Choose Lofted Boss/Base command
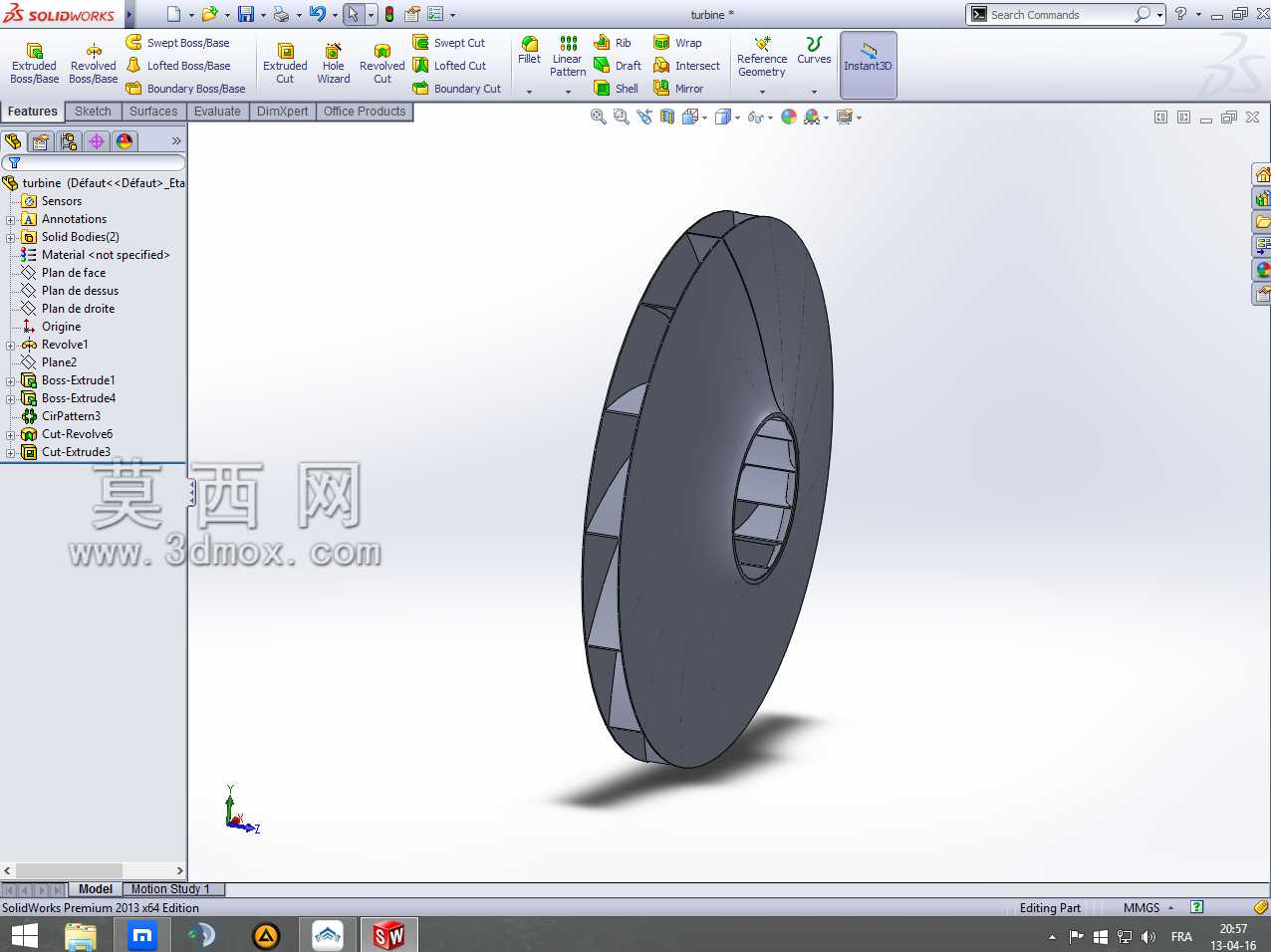Image resolution: width=1271 pixels, height=952 pixels. point(177,66)
